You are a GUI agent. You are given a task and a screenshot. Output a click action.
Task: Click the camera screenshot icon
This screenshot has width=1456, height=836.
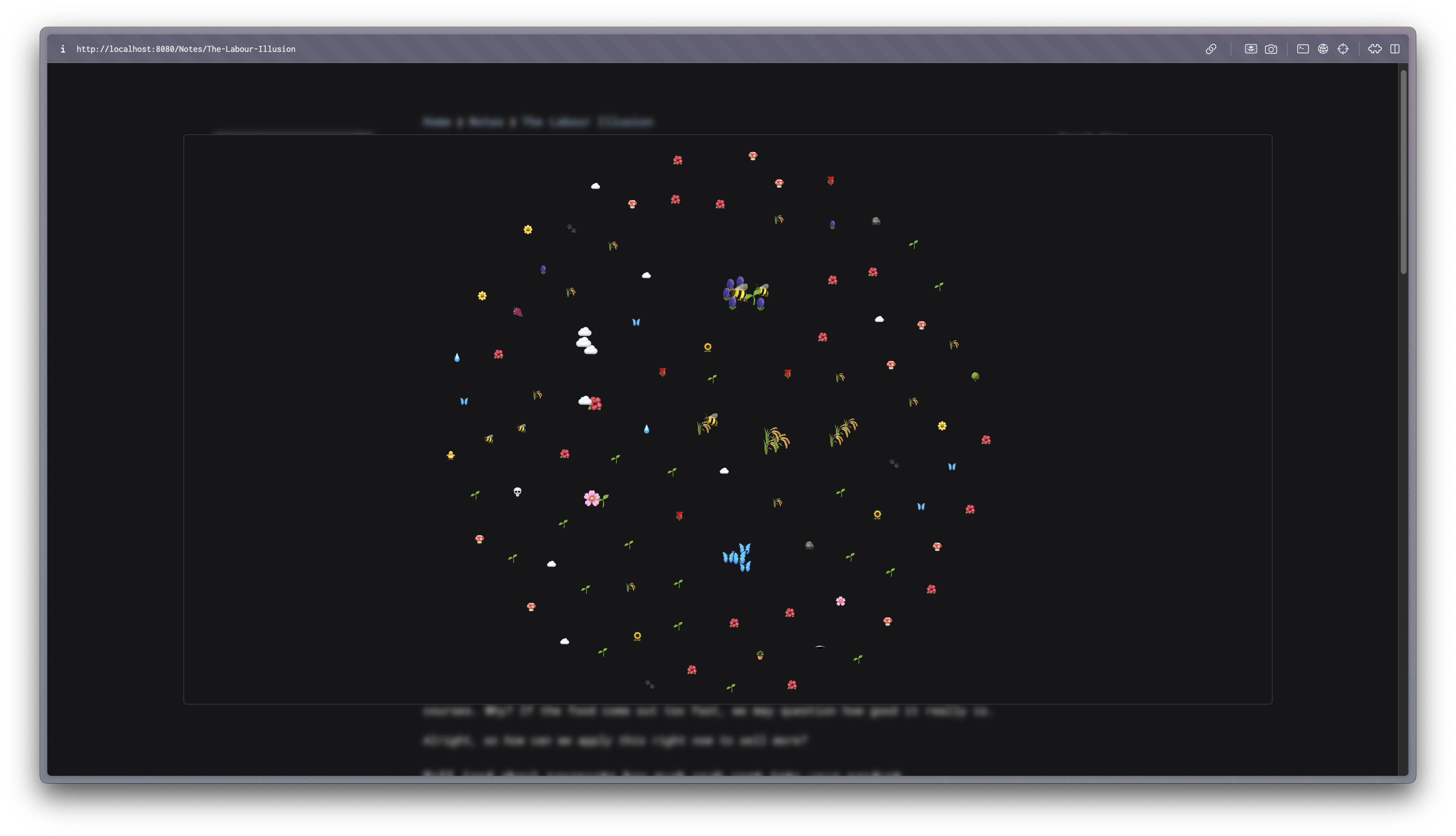(1270, 49)
